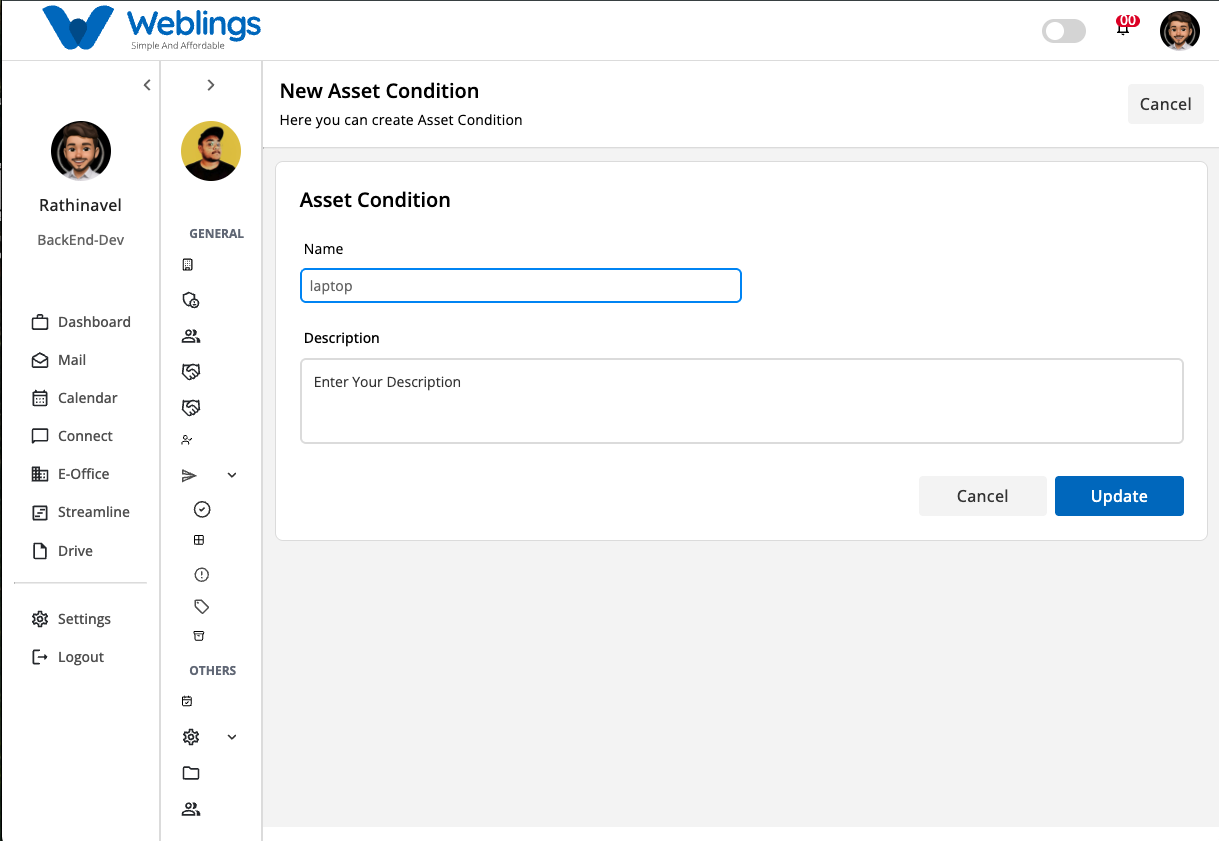Expand the chevron beside the paper plane icon
The height and width of the screenshot is (841, 1219).
[x=232, y=475]
